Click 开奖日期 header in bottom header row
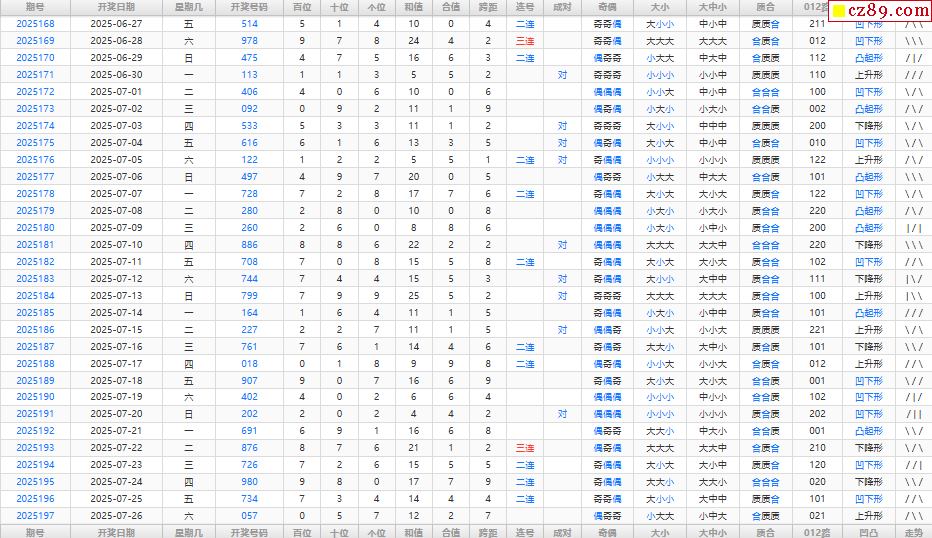932x538 pixels. [116, 533]
